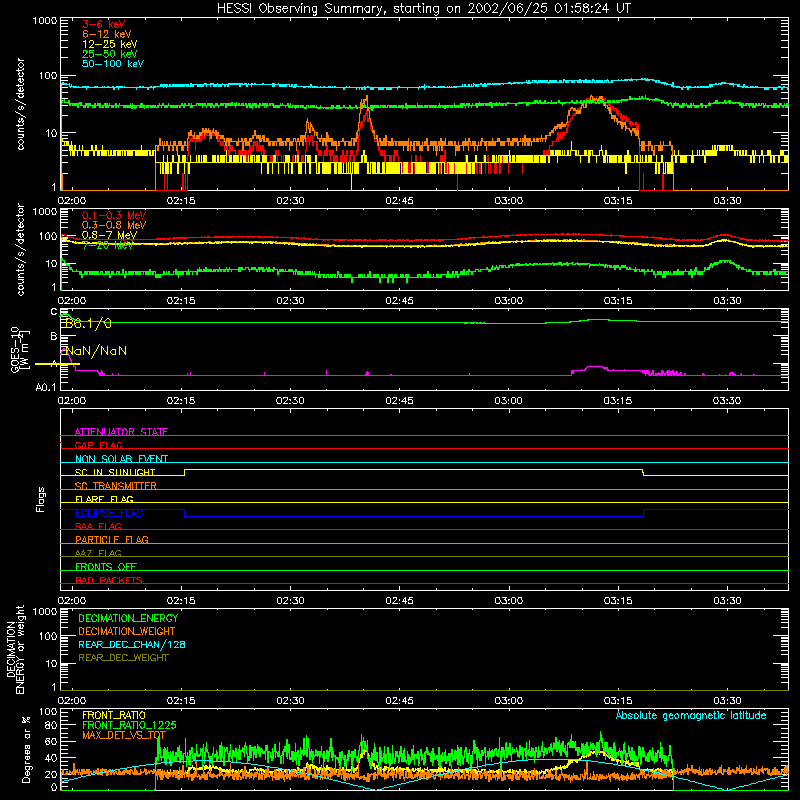Select the FRONTS_OFF flag label
The width and height of the screenshot is (800, 800).
[x=106, y=566]
